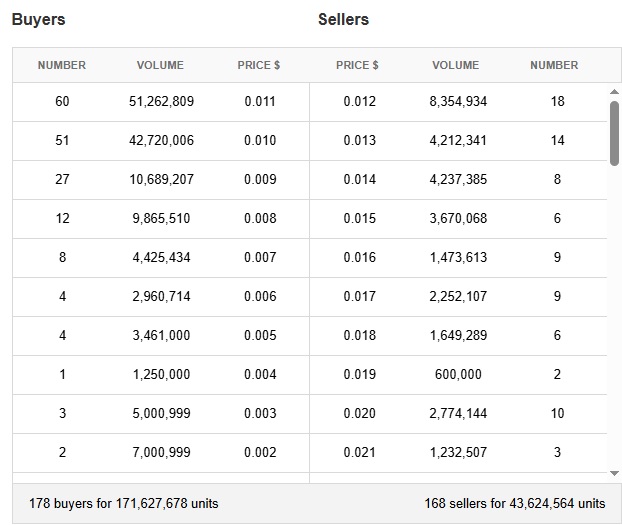
Task: Click the scrollbar up arrow
Action: (614, 92)
